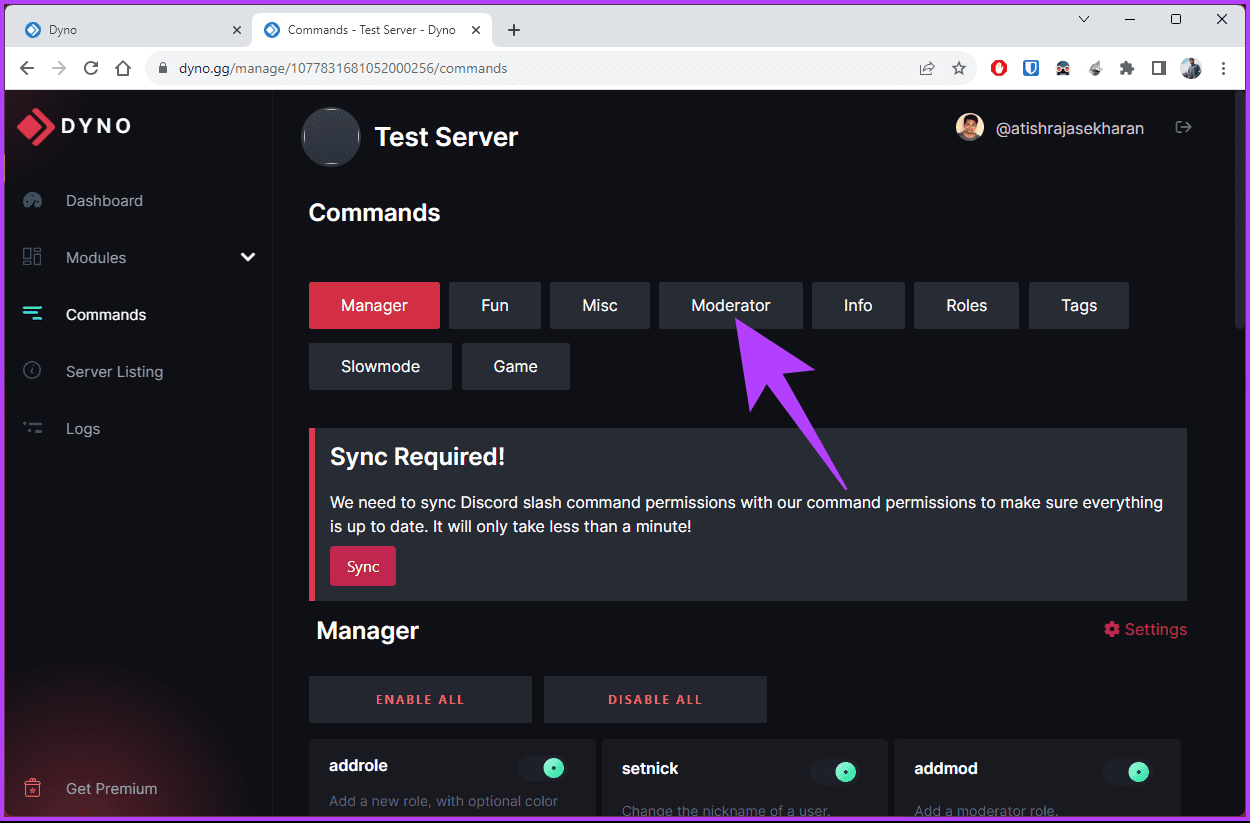Click the red Opera-style extension icon

999,68
